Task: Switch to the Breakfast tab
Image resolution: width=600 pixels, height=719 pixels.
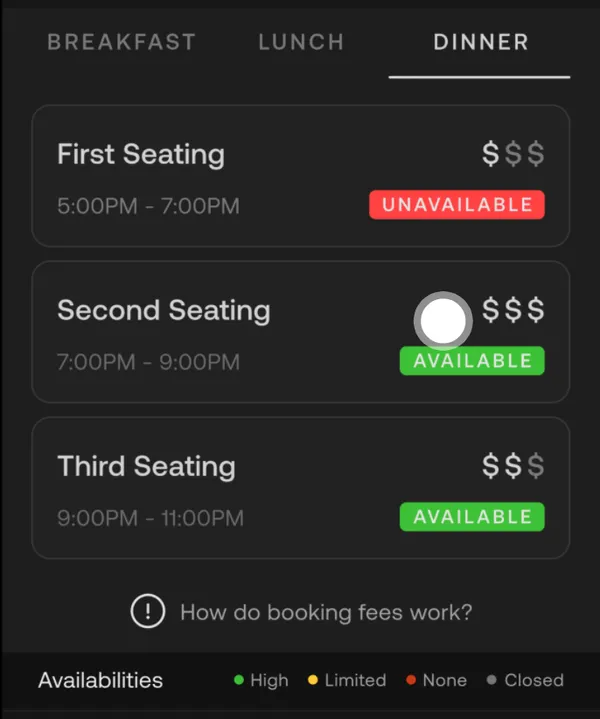Action: coord(122,42)
